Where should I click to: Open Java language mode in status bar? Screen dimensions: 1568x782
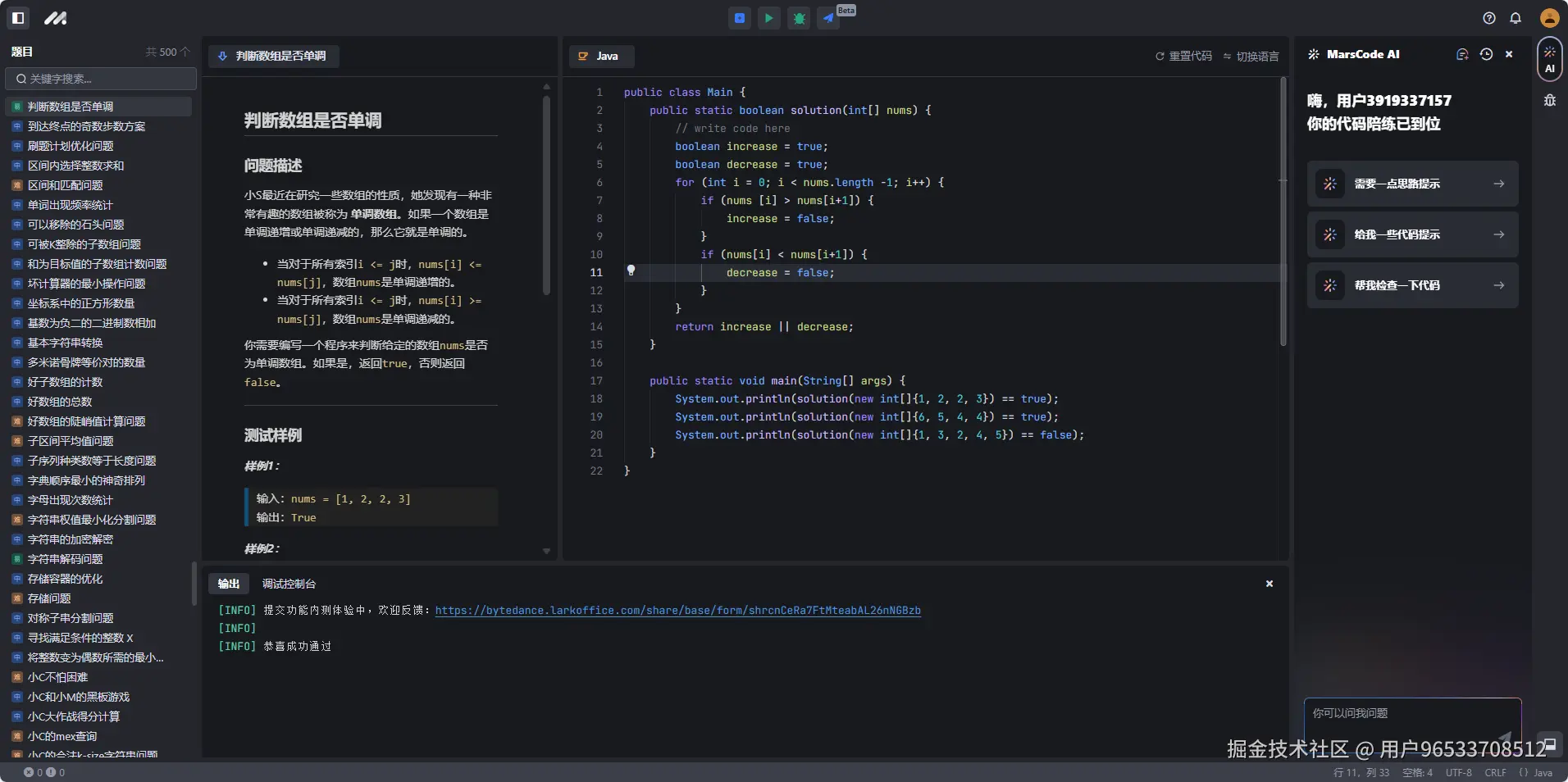tap(1535, 772)
